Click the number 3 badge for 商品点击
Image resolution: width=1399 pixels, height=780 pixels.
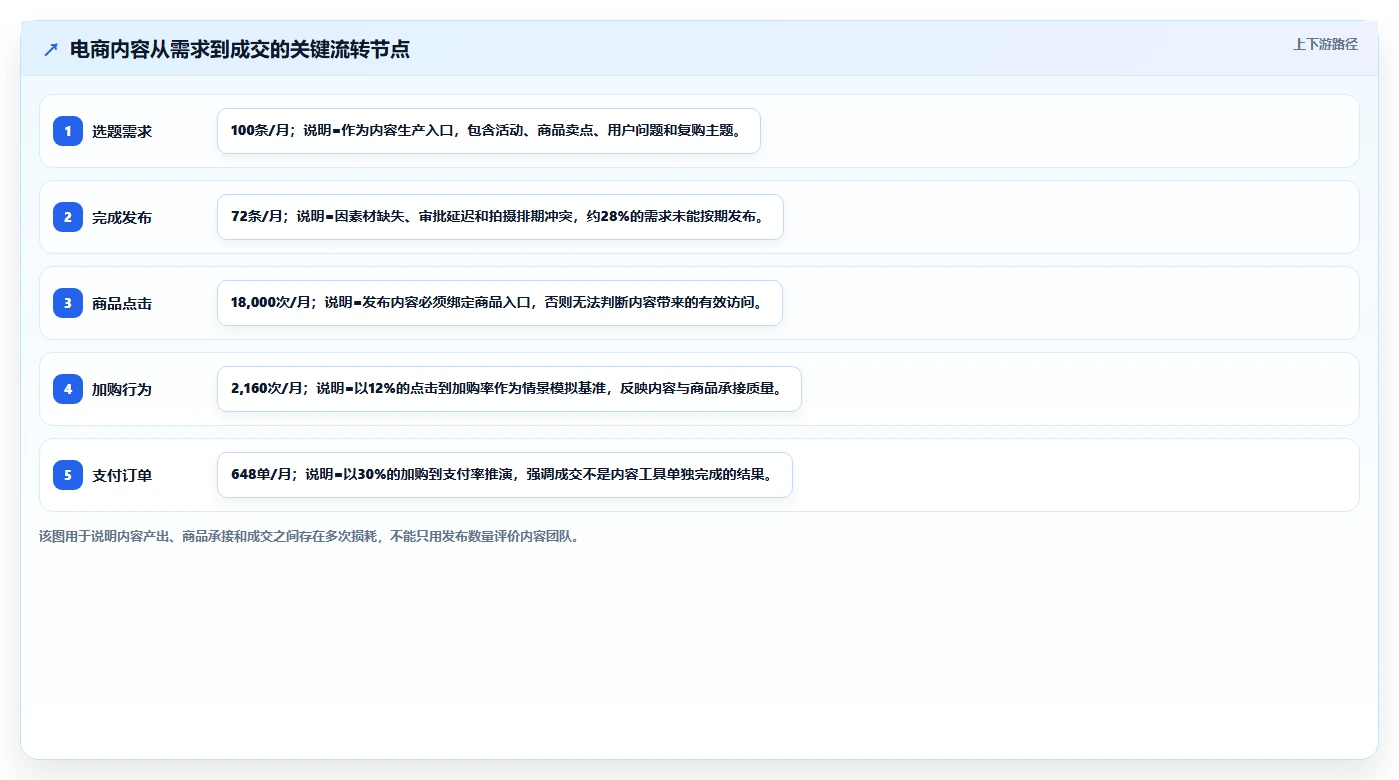pyautogui.click(x=68, y=303)
